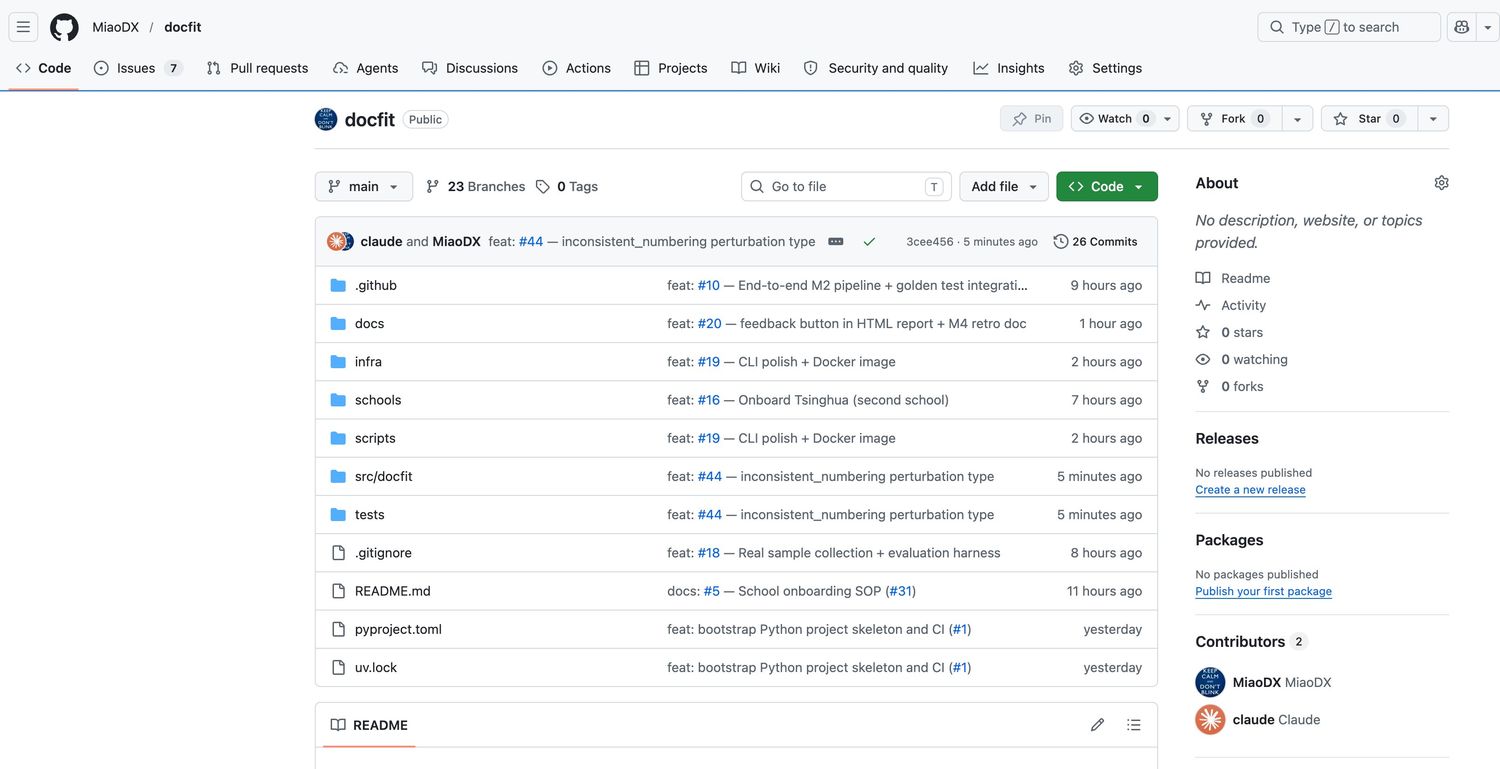This screenshot has height=769, width=1500.
Task: Pin the docfit repository
Action: click(1031, 119)
